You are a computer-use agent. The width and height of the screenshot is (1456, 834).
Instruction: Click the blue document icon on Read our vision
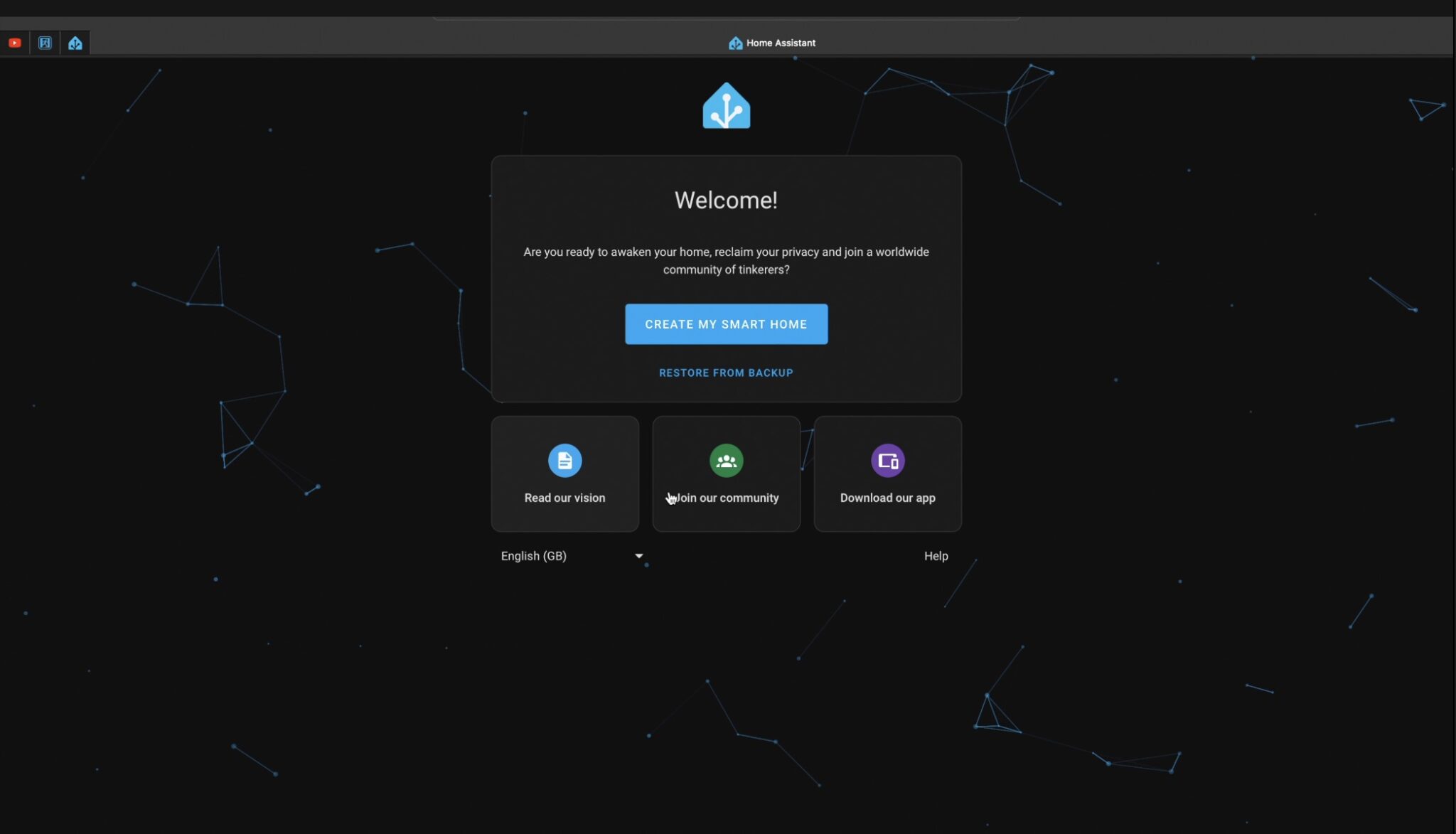pos(564,460)
